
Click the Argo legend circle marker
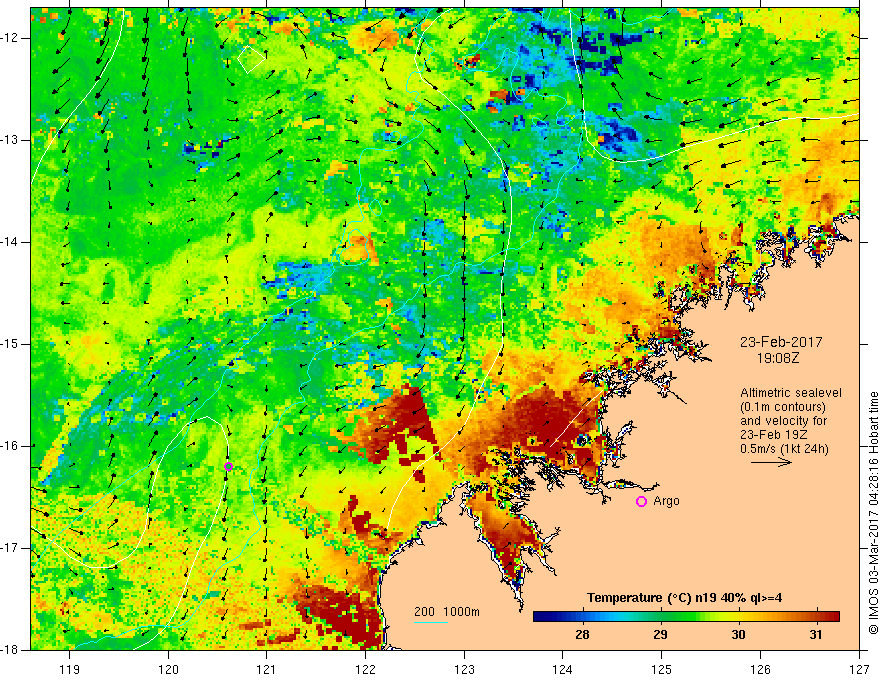(641, 502)
